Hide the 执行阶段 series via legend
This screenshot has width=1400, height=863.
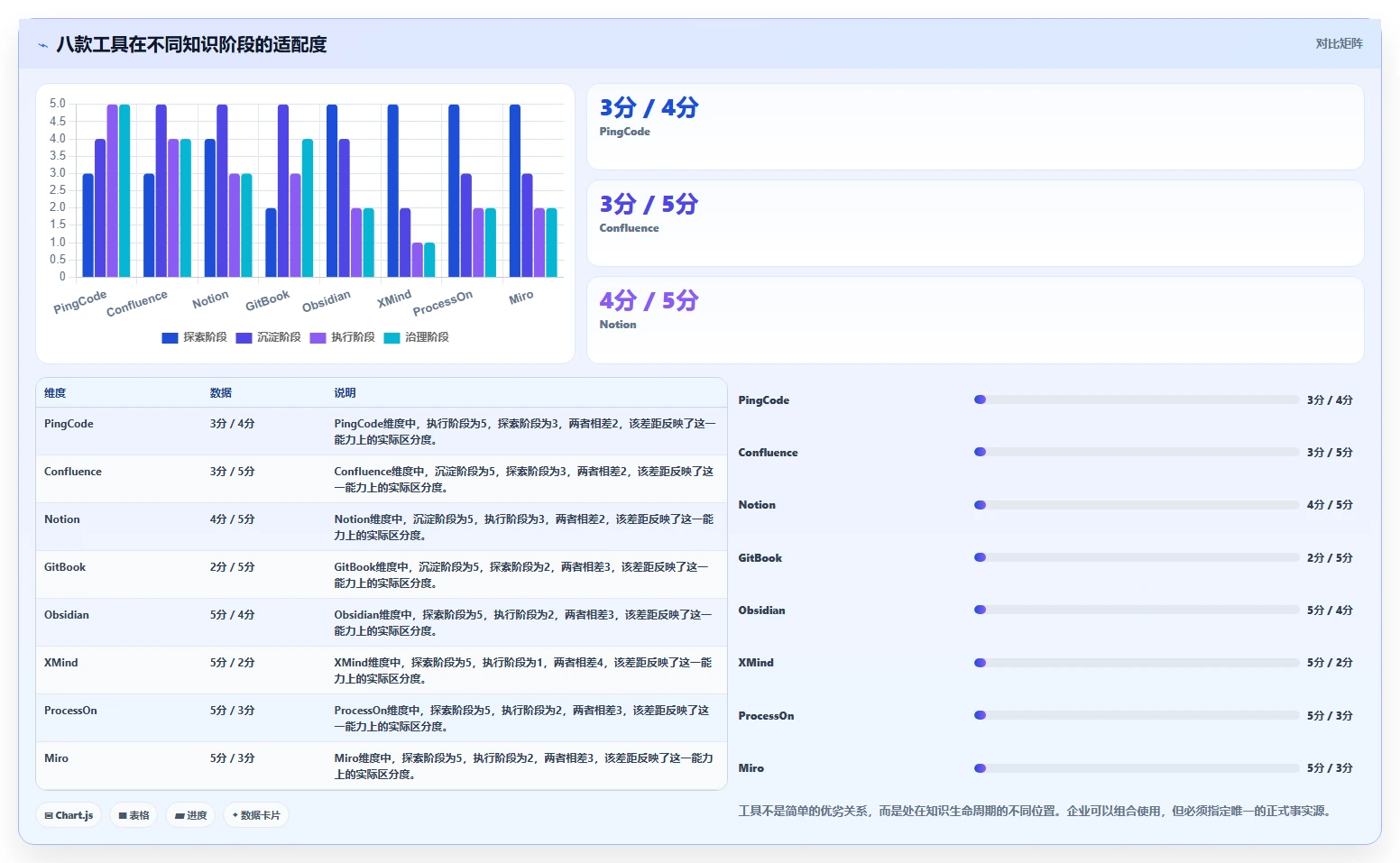343,337
